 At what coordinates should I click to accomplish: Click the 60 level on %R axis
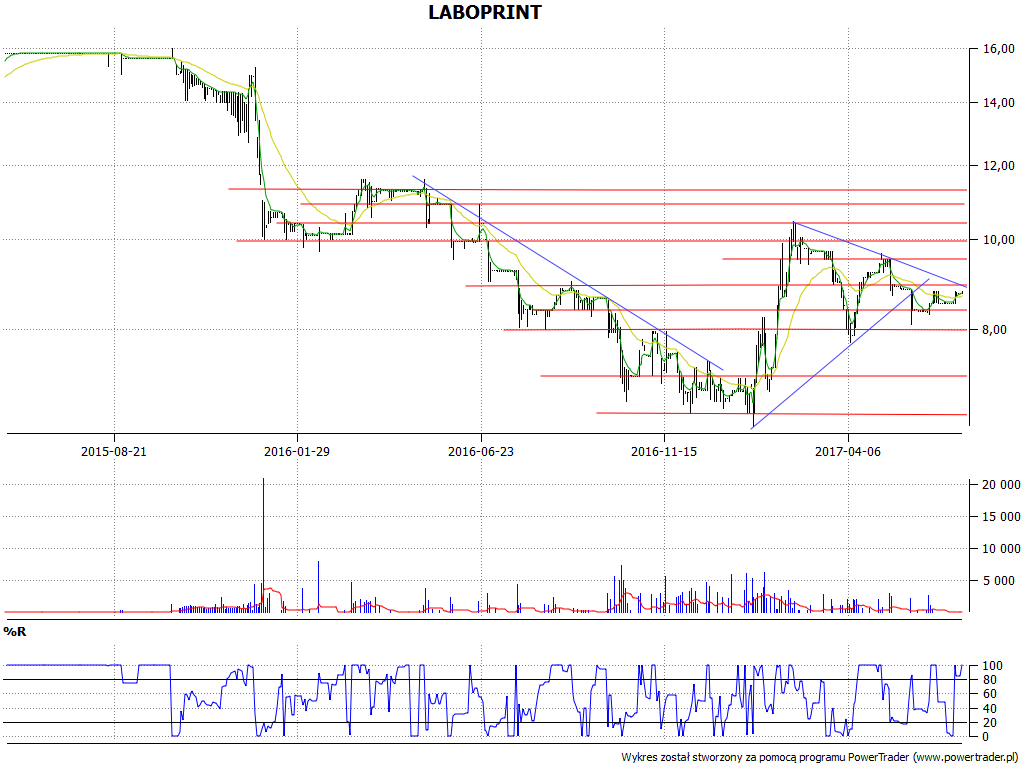(991, 694)
